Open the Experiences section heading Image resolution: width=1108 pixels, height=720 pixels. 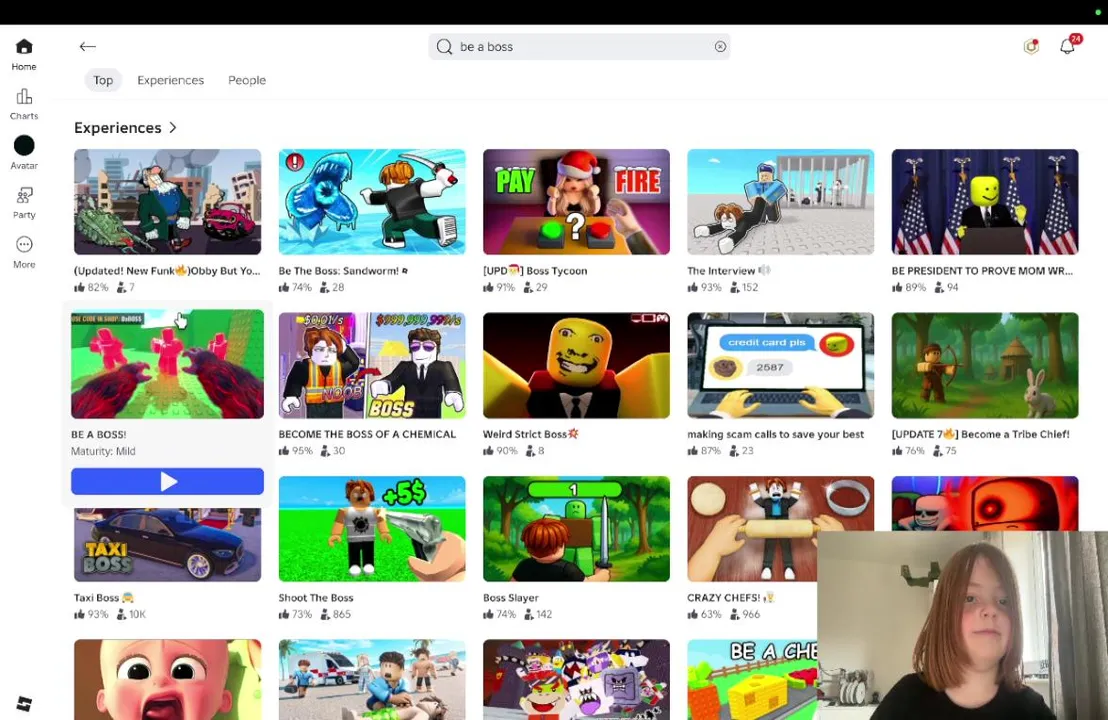(x=118, y=128)
